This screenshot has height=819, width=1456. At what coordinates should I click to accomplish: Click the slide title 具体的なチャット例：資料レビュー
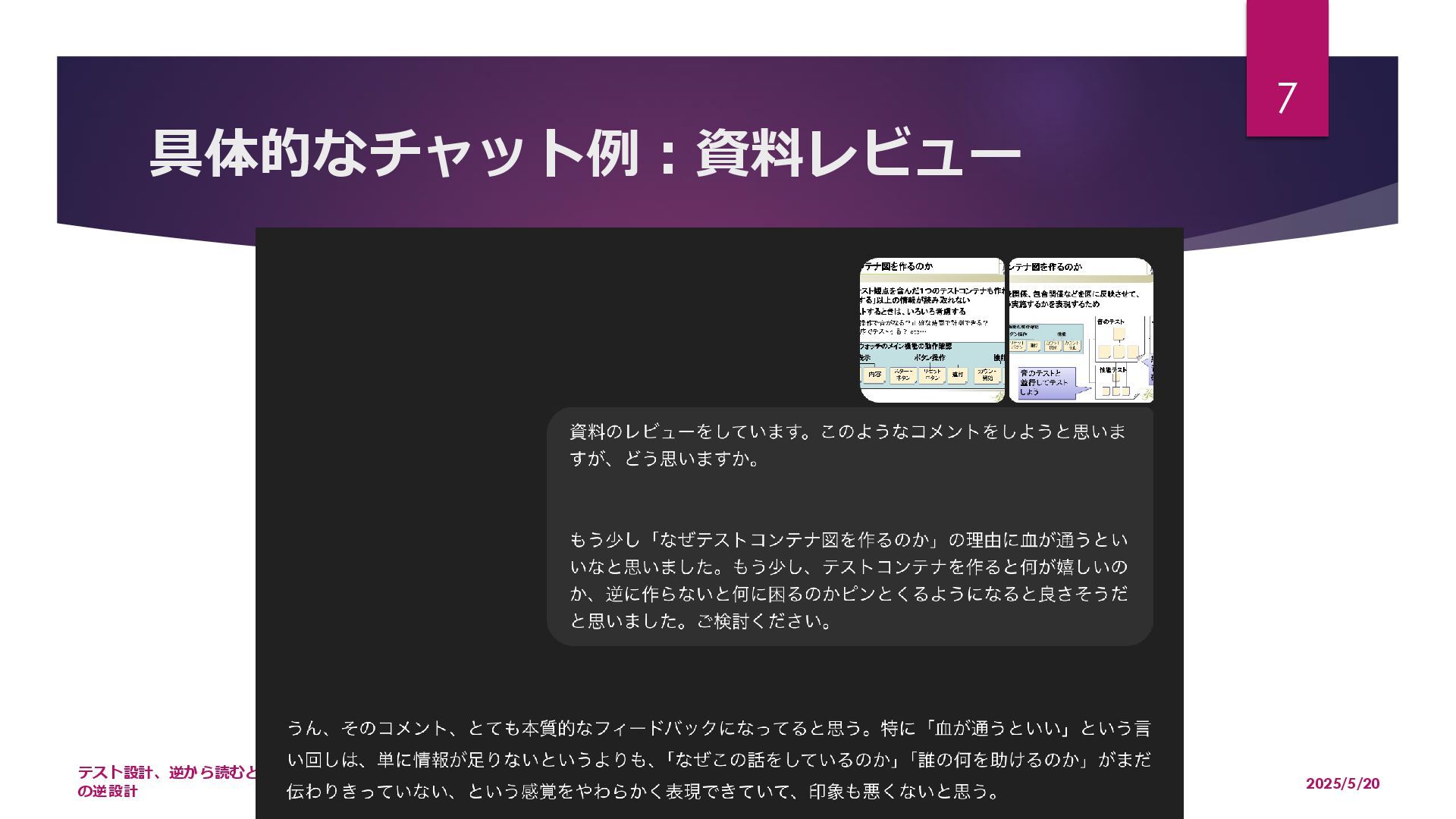coord(584,153)
